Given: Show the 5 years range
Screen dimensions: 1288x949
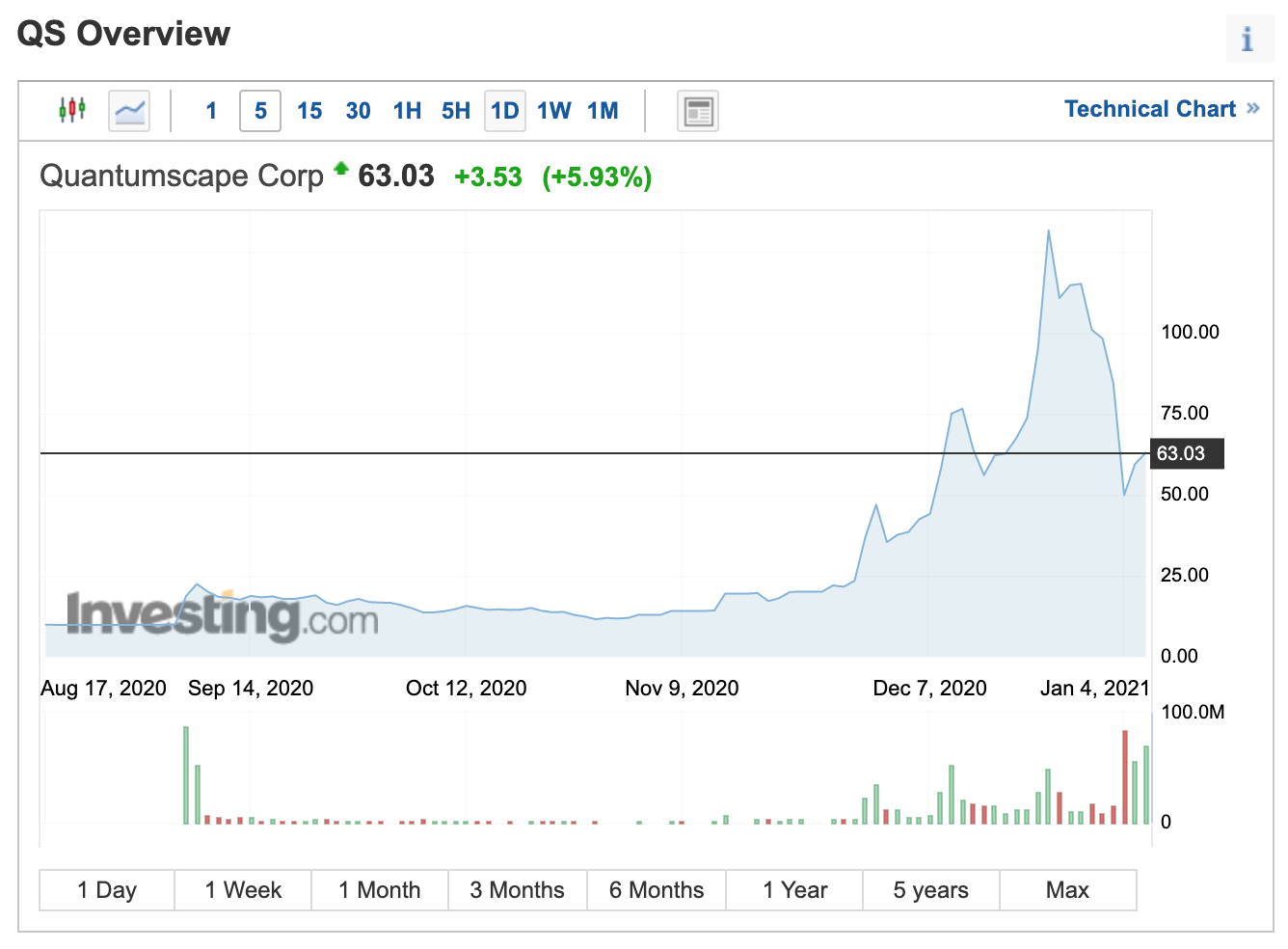Looking at the screenshot, I should (x=931, y=890).
